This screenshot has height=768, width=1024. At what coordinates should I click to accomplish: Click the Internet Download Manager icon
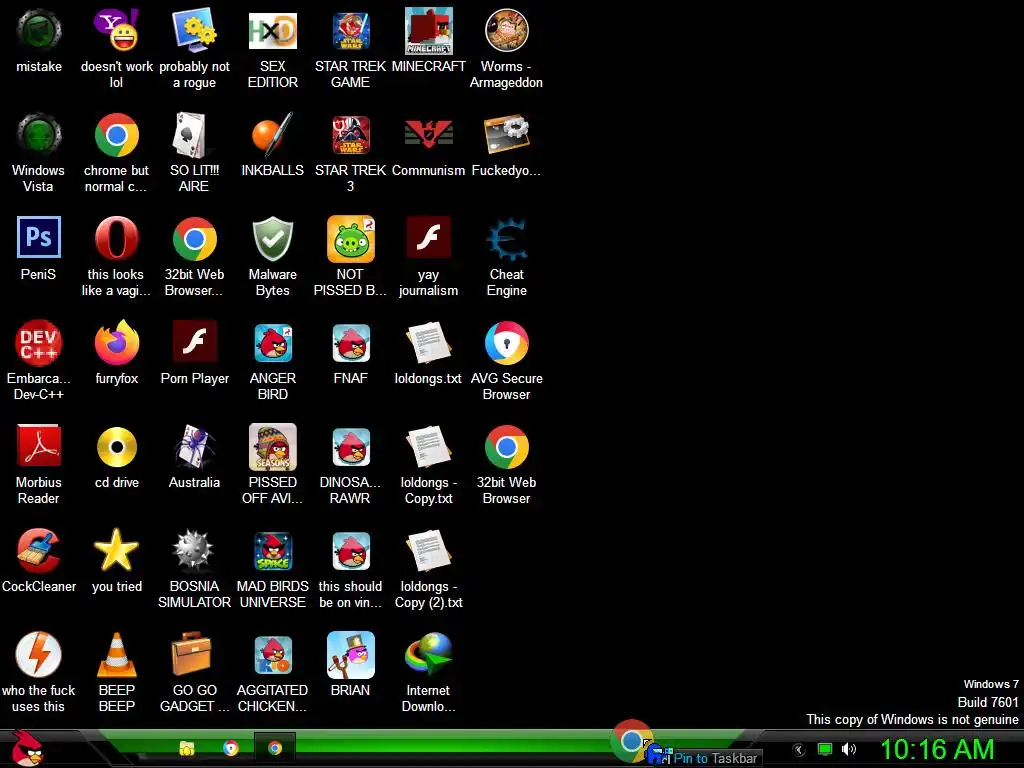(x=428, y=654)
